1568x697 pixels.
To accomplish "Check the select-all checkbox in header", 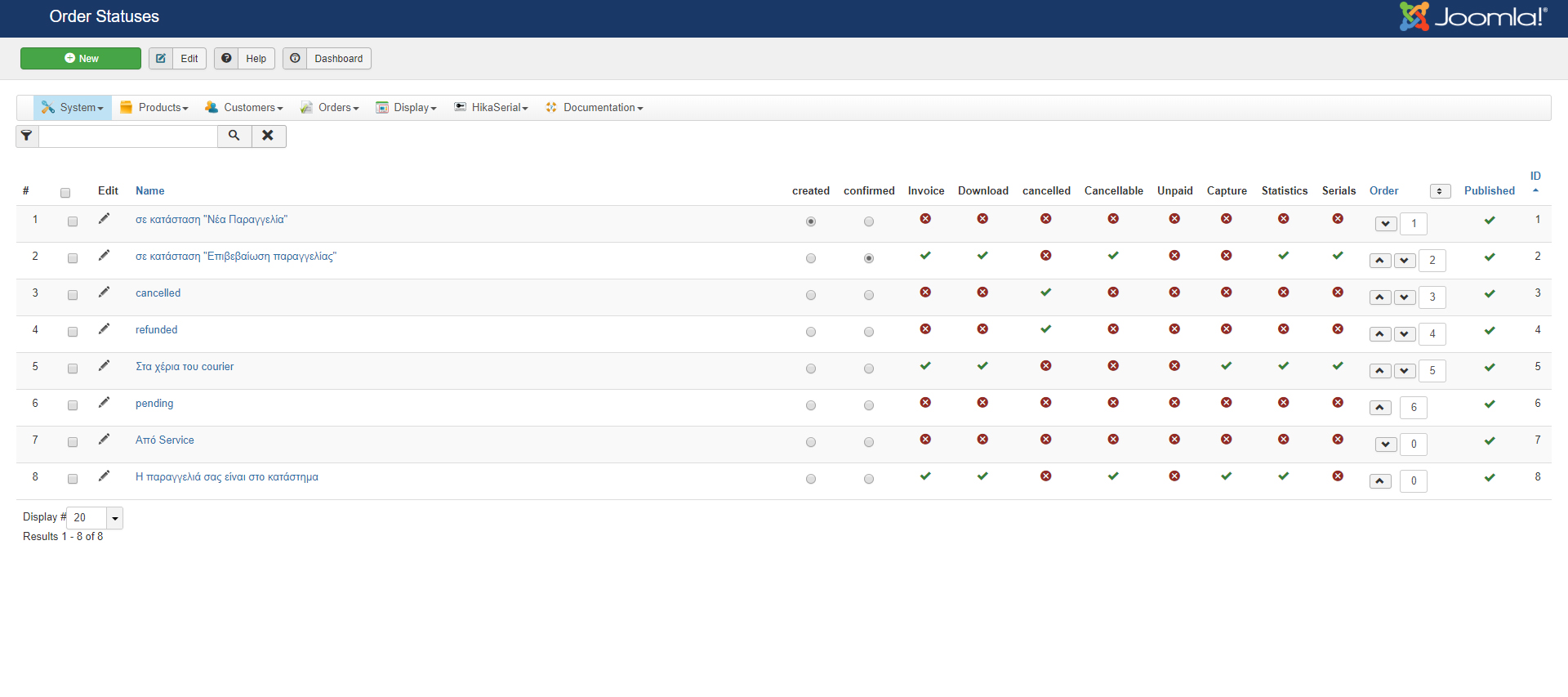I will (65, 193).
